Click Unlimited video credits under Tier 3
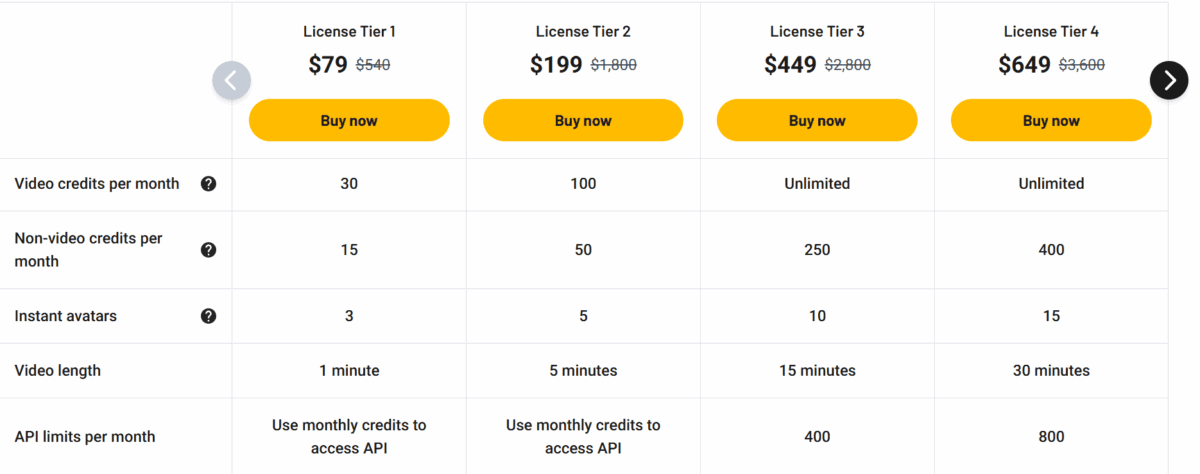The width and height of the screenshot is (1200, 474). click(817, 184)
